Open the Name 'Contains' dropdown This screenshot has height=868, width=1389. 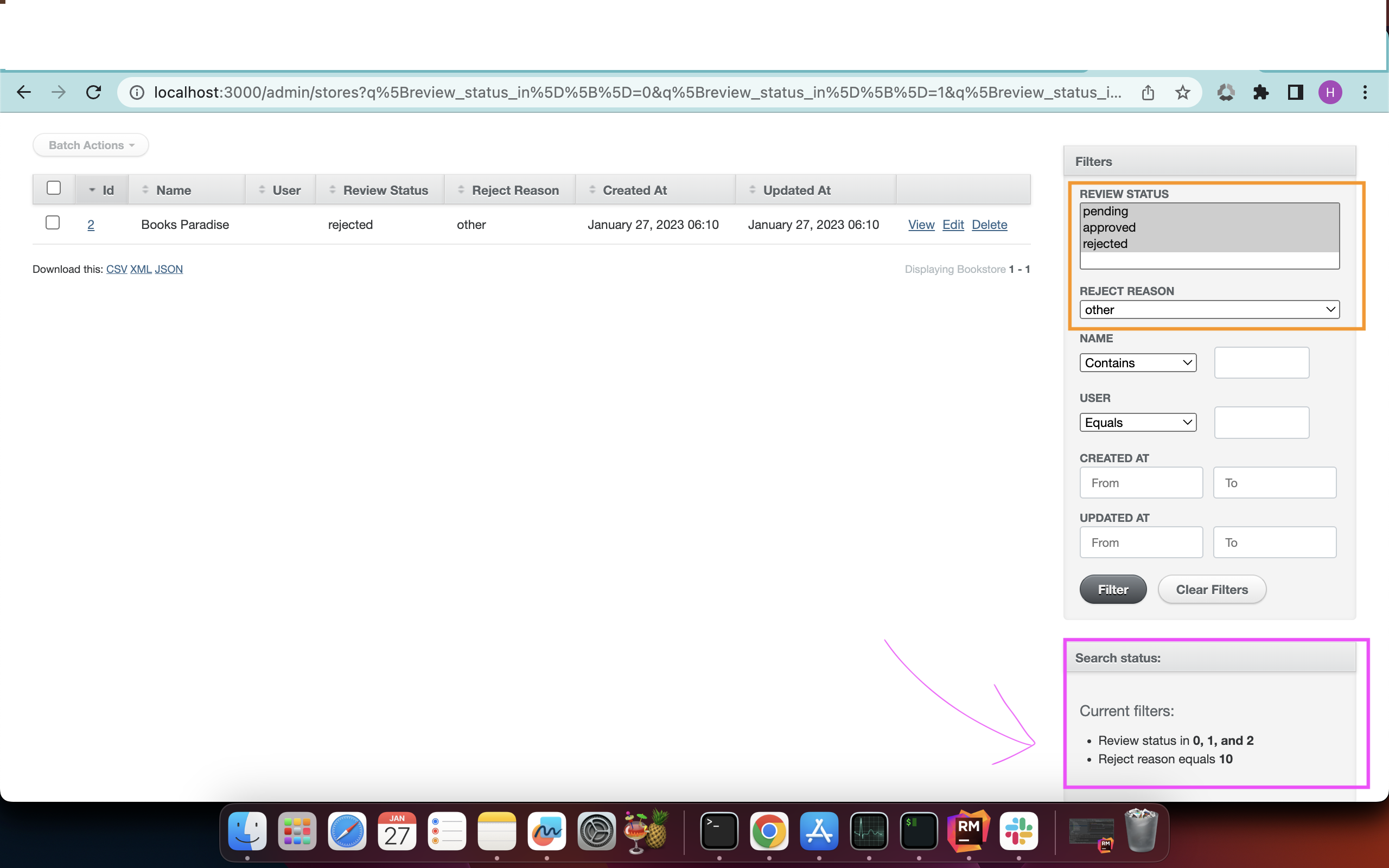click(1138, 363)
